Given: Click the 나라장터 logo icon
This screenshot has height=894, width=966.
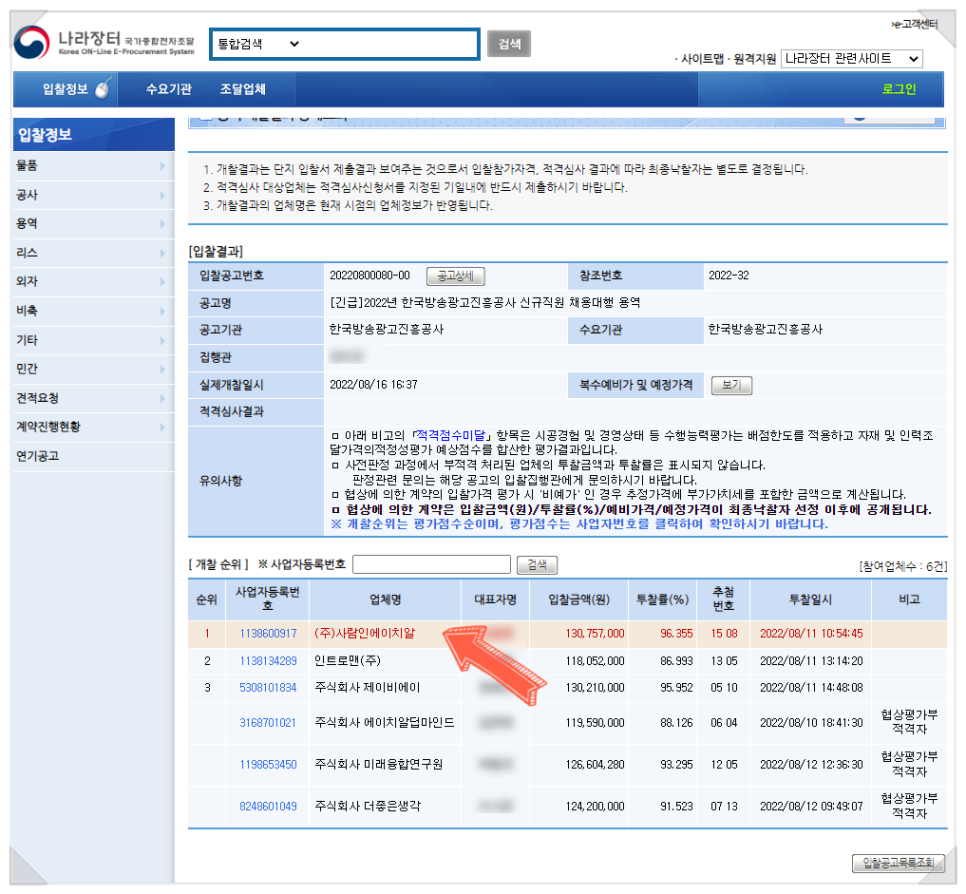Looking at the screenshot, I should (x=32, y=43).
